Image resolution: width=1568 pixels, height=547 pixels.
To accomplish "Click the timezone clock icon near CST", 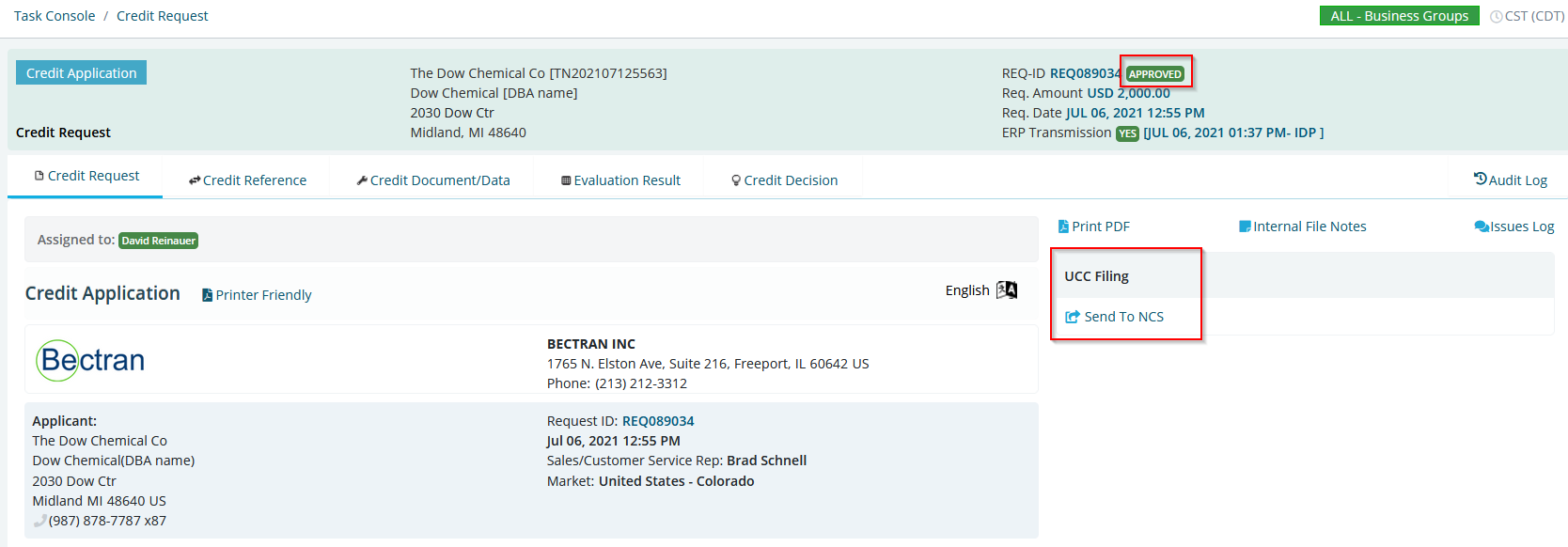I will tap(1497, 17).
